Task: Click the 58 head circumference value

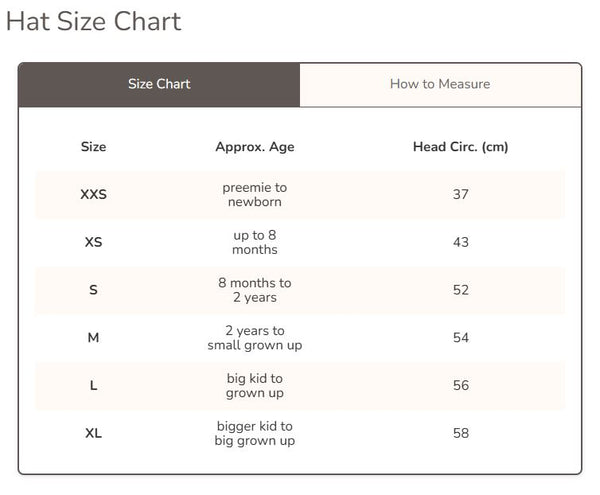Action: [460, 434]
